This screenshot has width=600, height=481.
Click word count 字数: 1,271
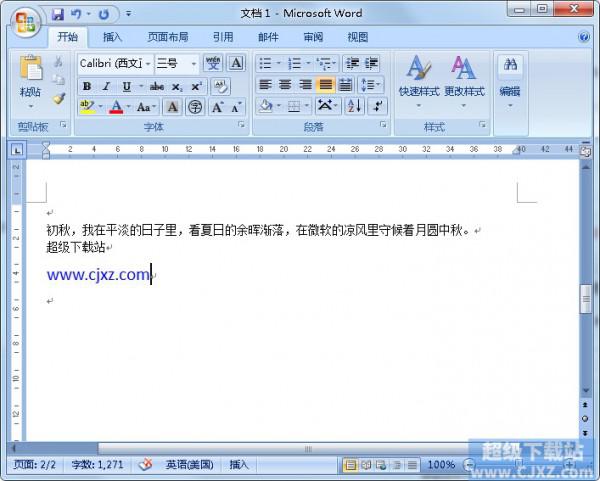coord(98,465)
